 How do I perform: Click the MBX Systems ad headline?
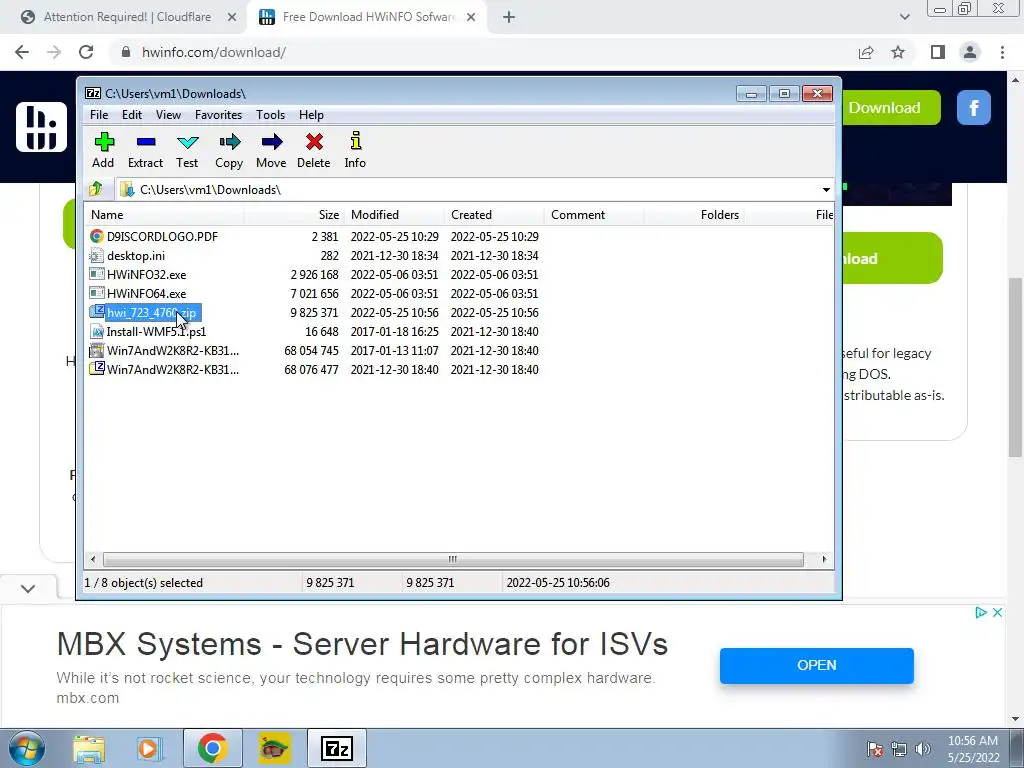click(362, 644)
